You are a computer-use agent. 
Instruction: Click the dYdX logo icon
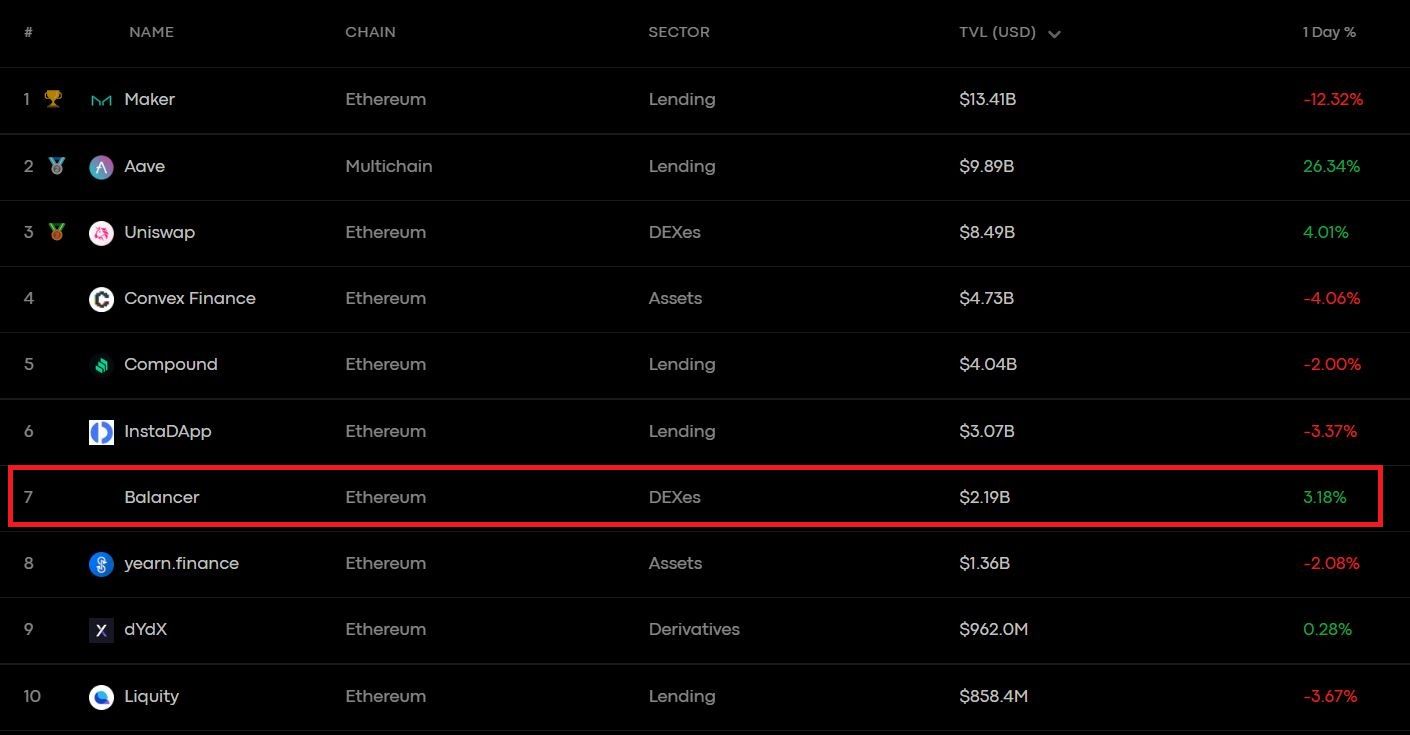[101, 630]
